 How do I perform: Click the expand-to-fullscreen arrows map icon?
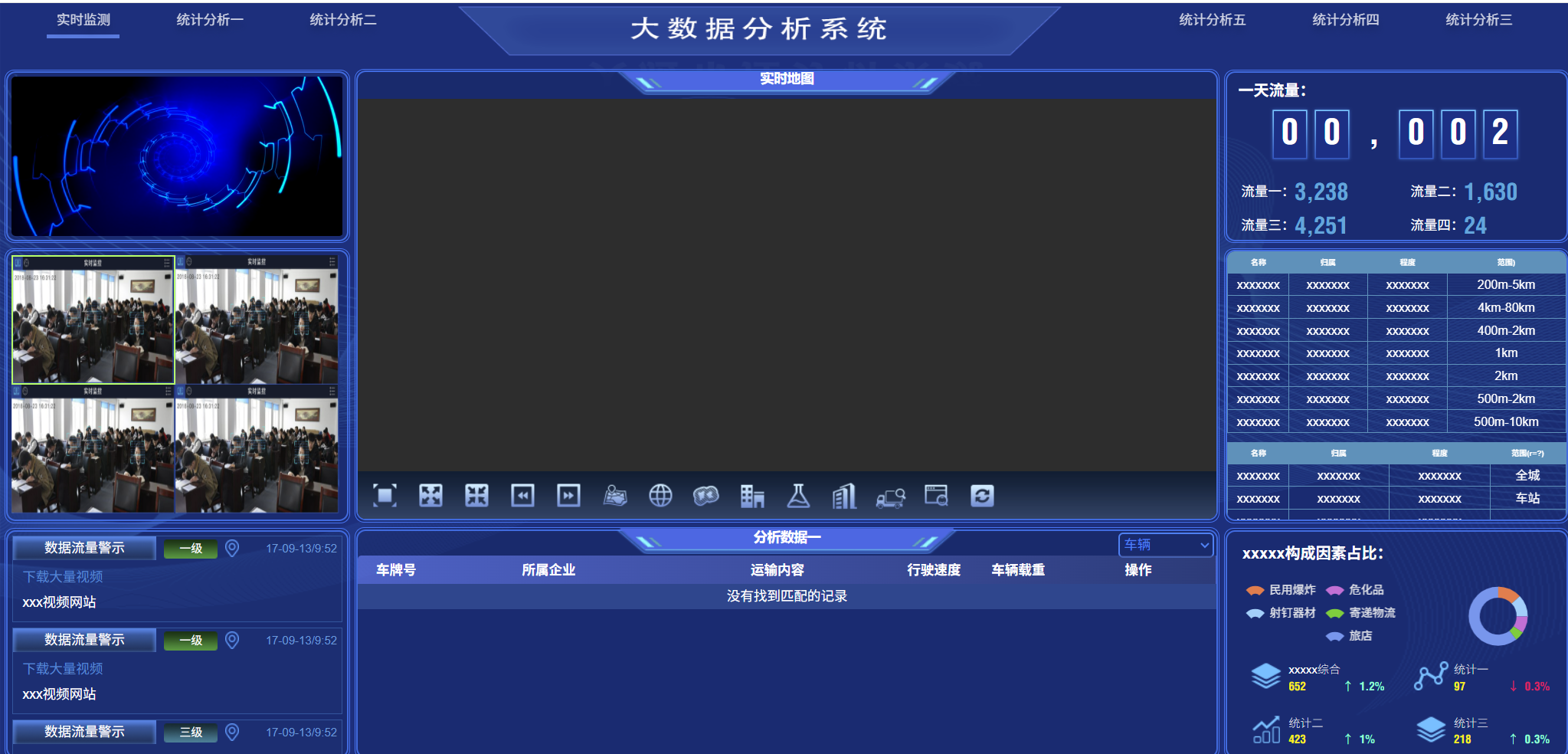[430, 496]
